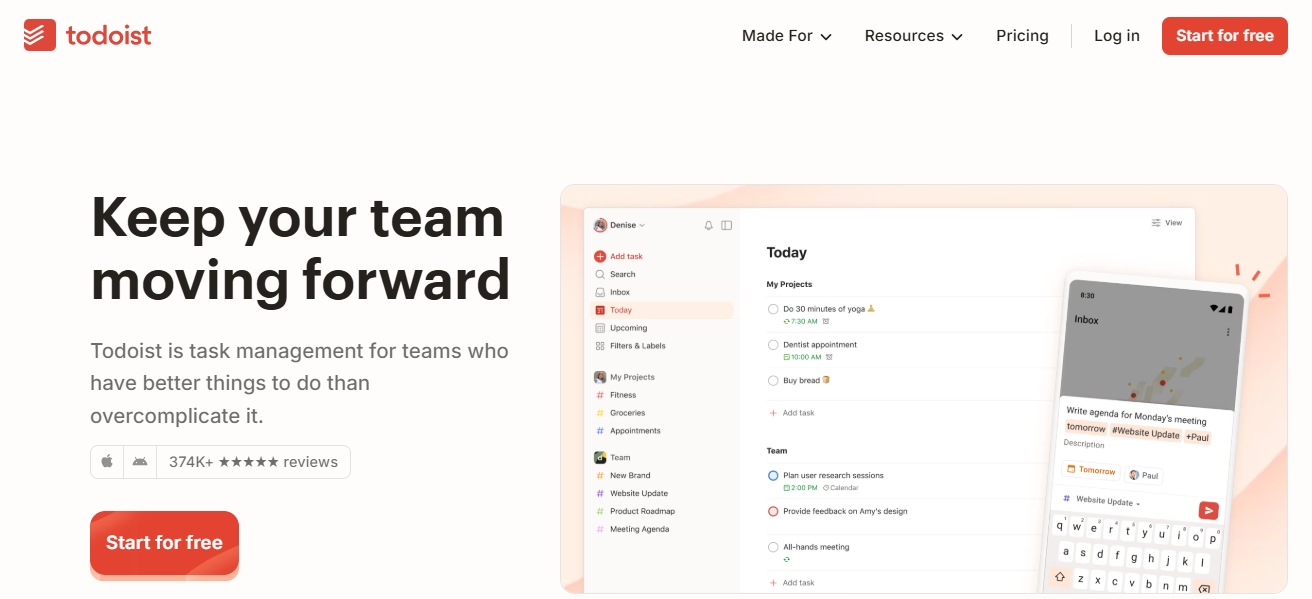Open the Product Roadmap project
Screen dimensions: 1312x599
click(635, 512)
